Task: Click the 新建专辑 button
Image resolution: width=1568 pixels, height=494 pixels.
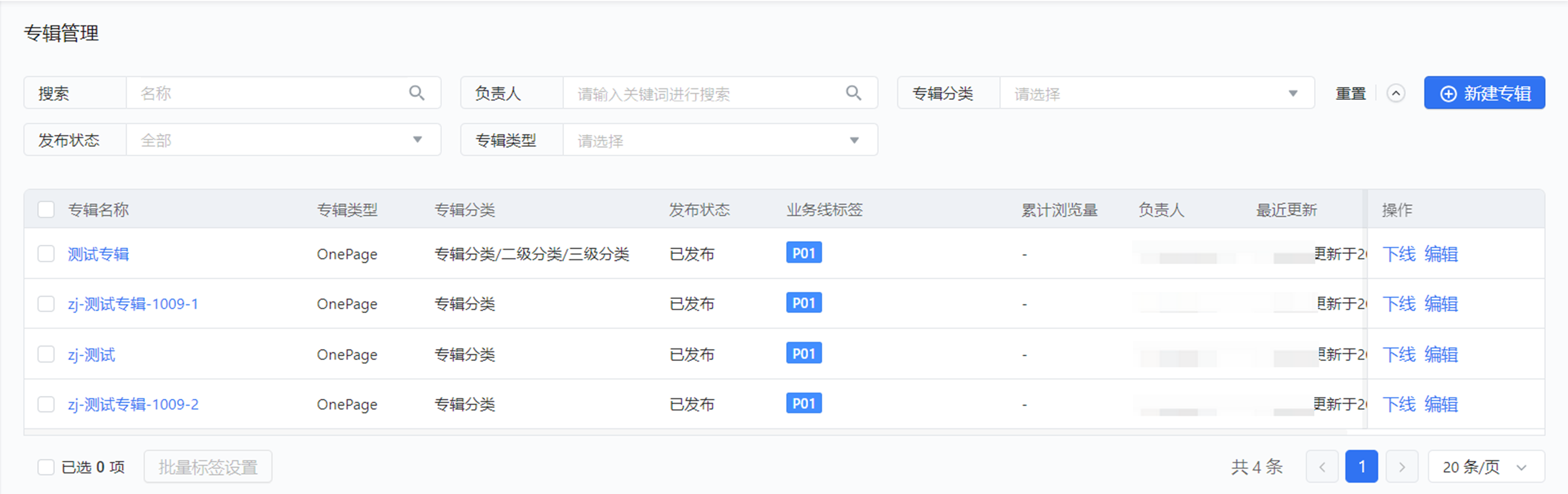Action: tap(1484, 93)
